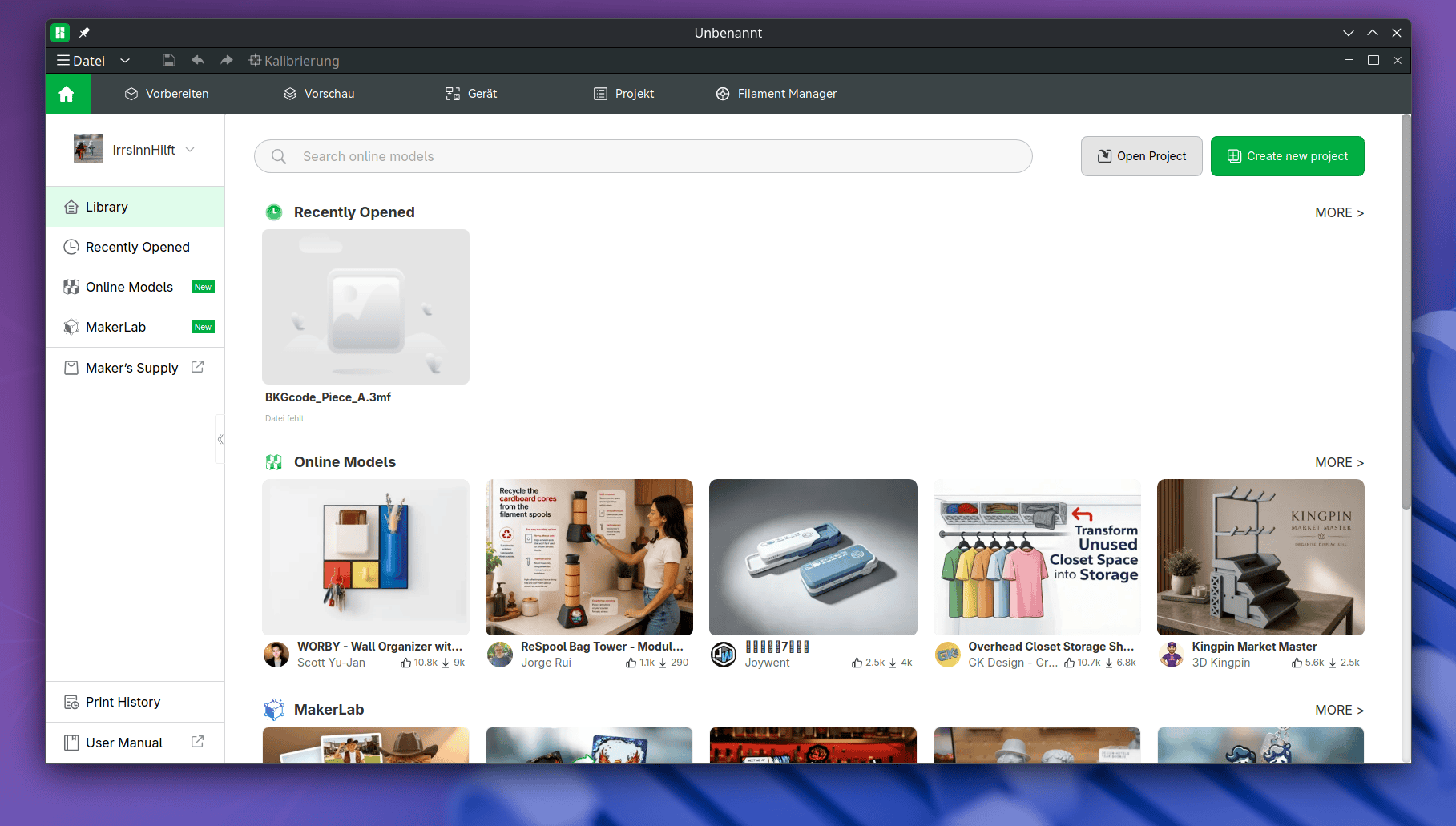
Task: Click the like icon on ReSpool card
Action: point(631,663)
